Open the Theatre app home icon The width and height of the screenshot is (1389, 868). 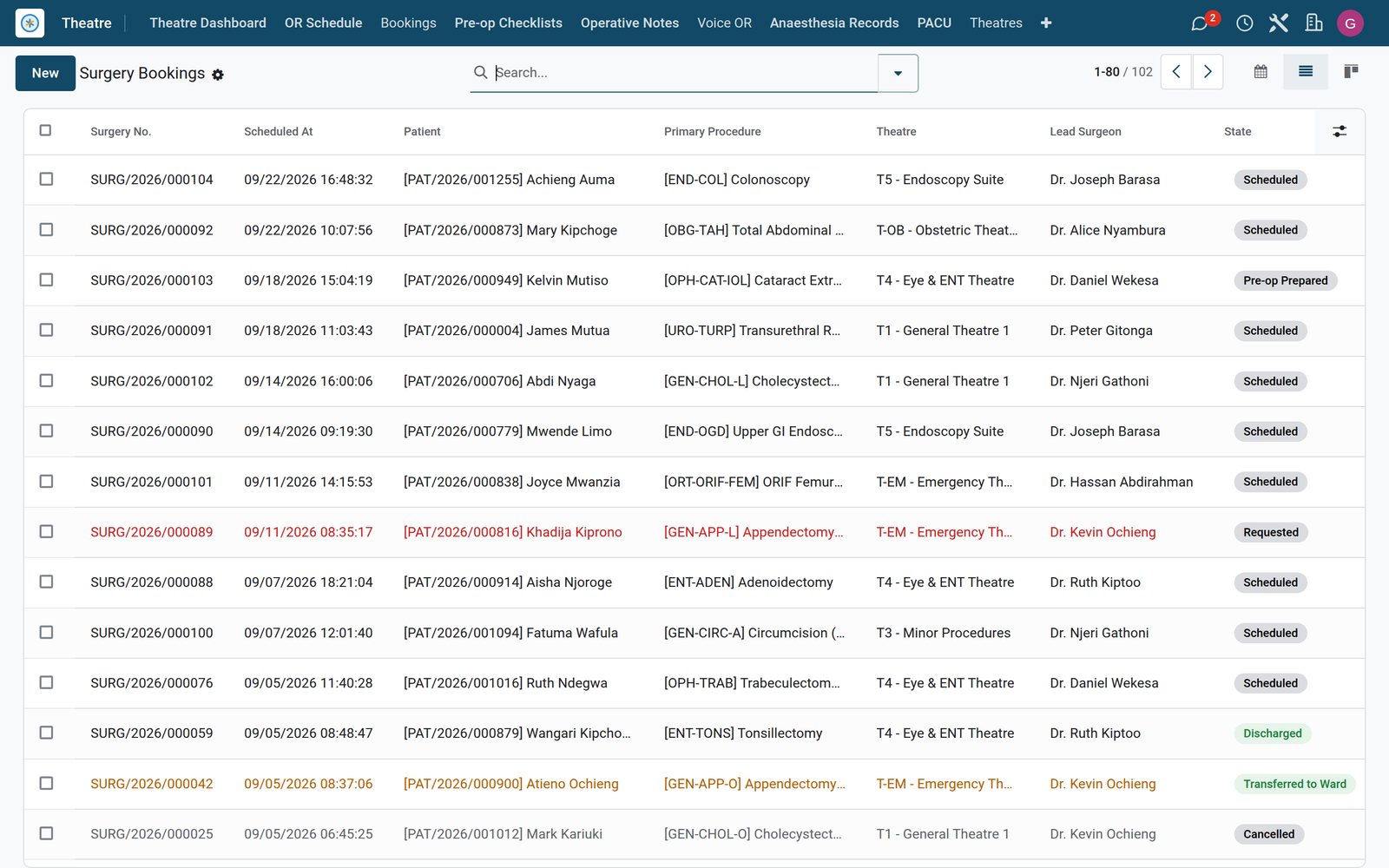[x=30, y=23]
